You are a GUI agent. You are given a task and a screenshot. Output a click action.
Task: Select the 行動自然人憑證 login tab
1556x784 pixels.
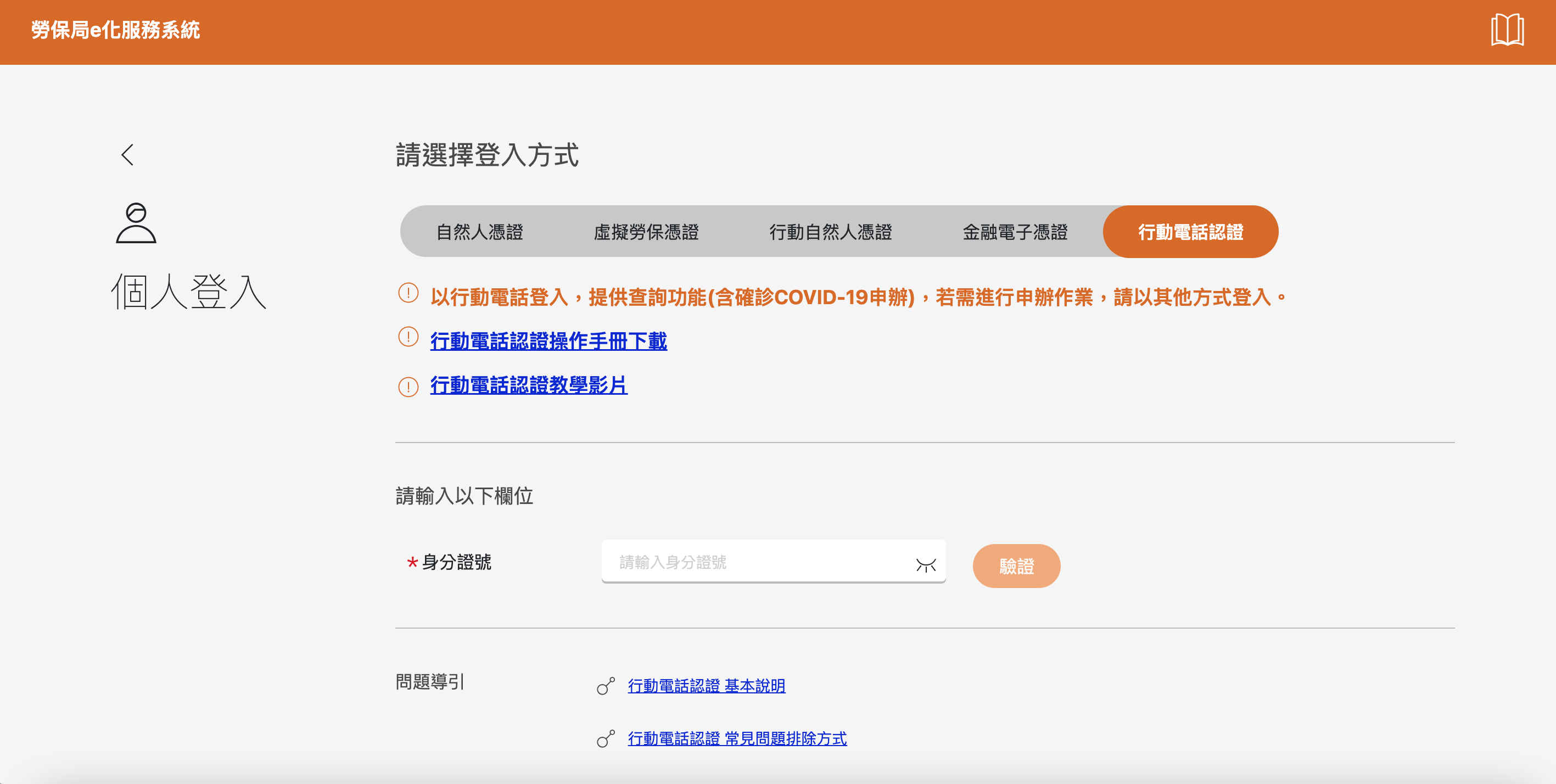click(830, 232)
